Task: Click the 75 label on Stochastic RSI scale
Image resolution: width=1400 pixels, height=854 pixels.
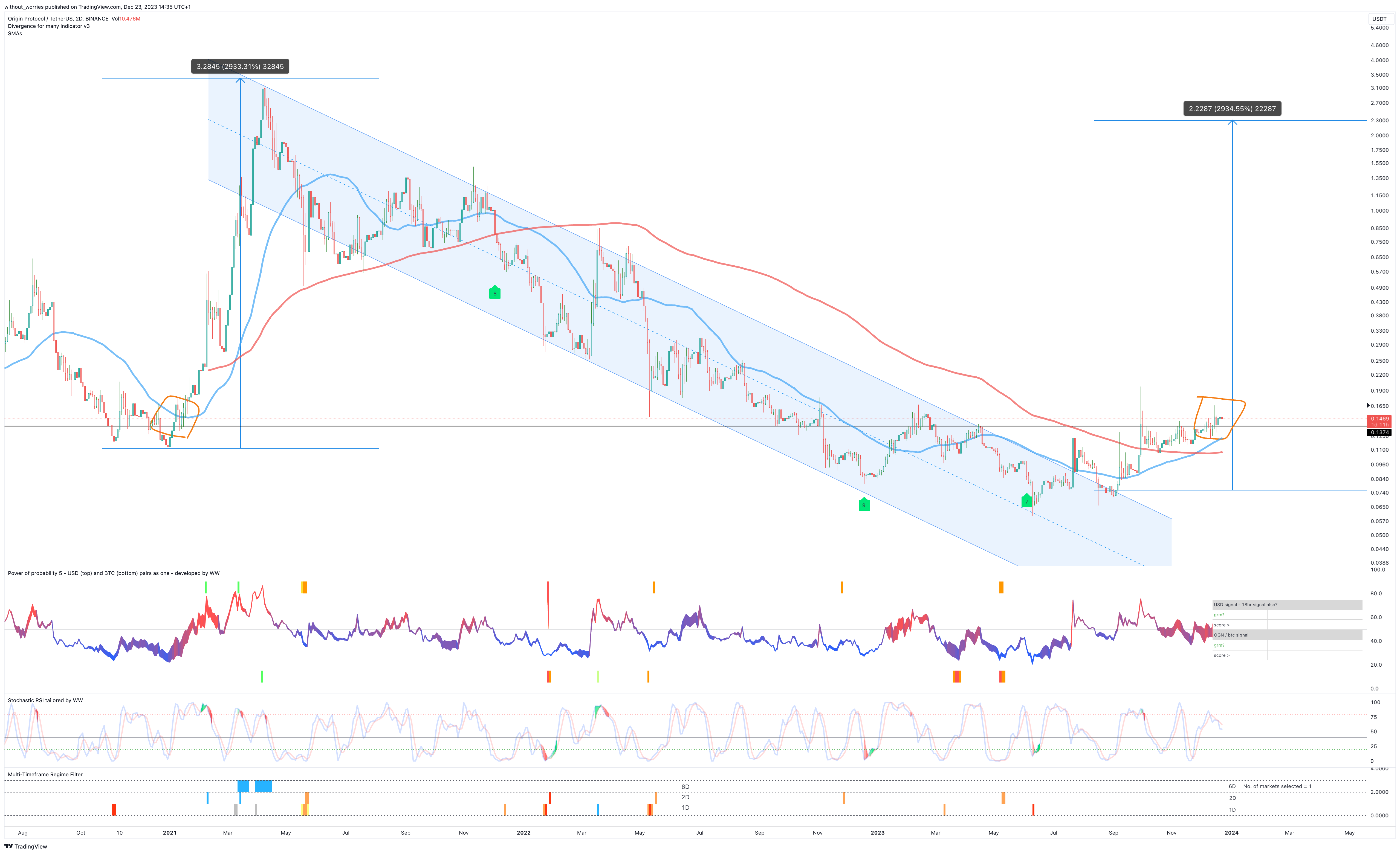Action: click(x=1373, y=717)
